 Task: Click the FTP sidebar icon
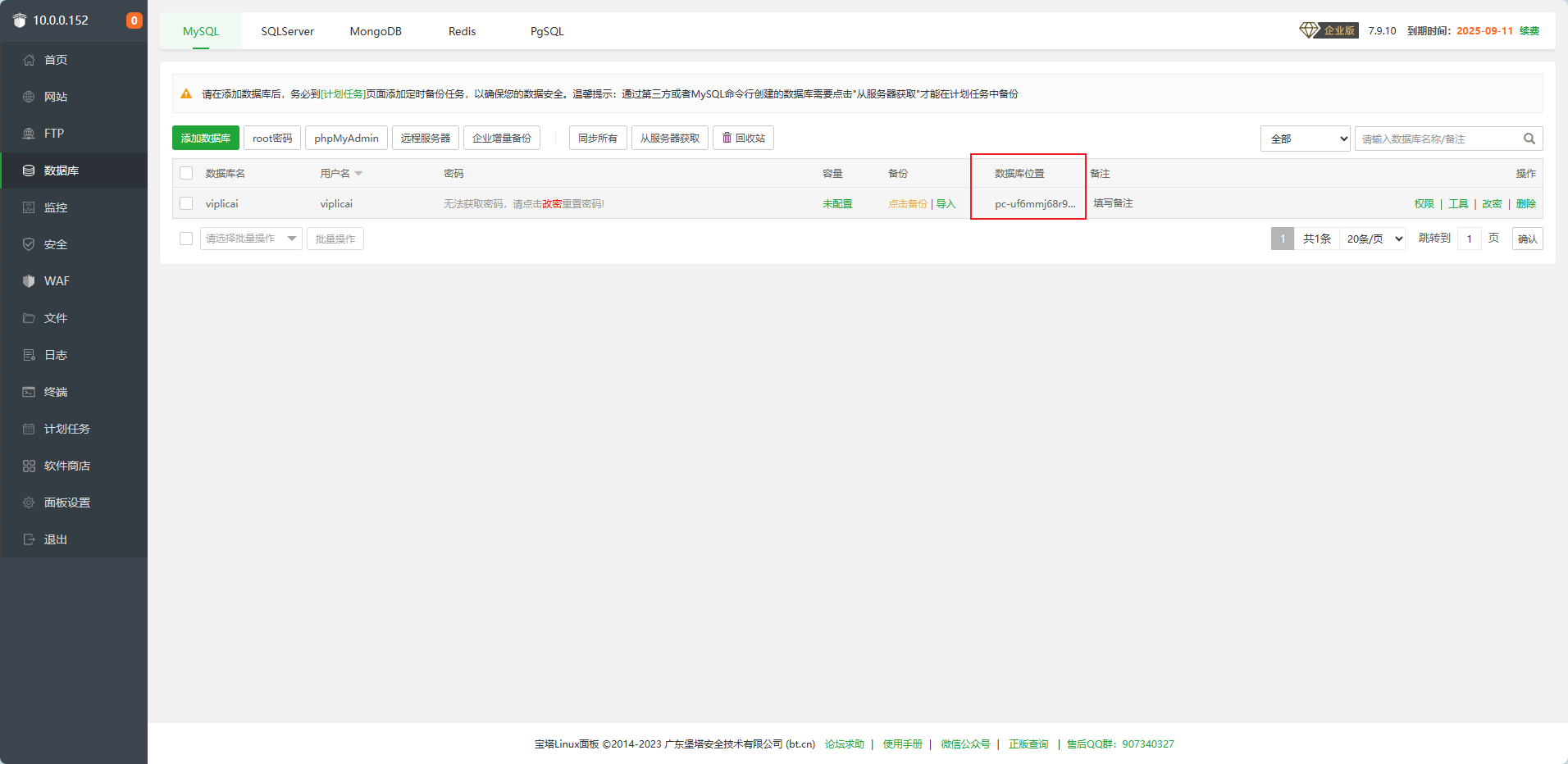click(x=29, y=134)
